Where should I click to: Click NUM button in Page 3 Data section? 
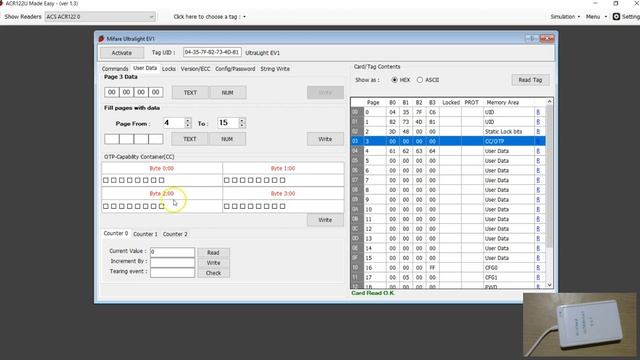point(227,93)
